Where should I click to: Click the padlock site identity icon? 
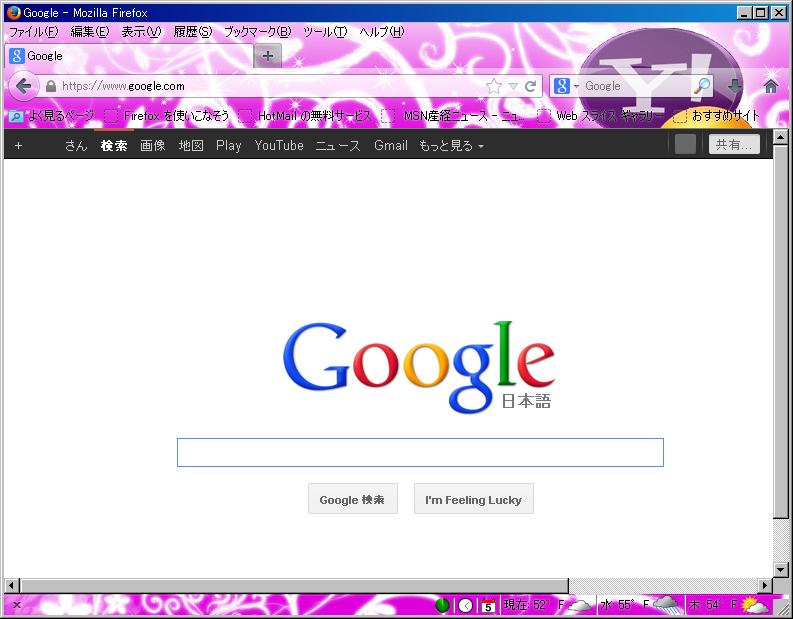click(51, 86)
